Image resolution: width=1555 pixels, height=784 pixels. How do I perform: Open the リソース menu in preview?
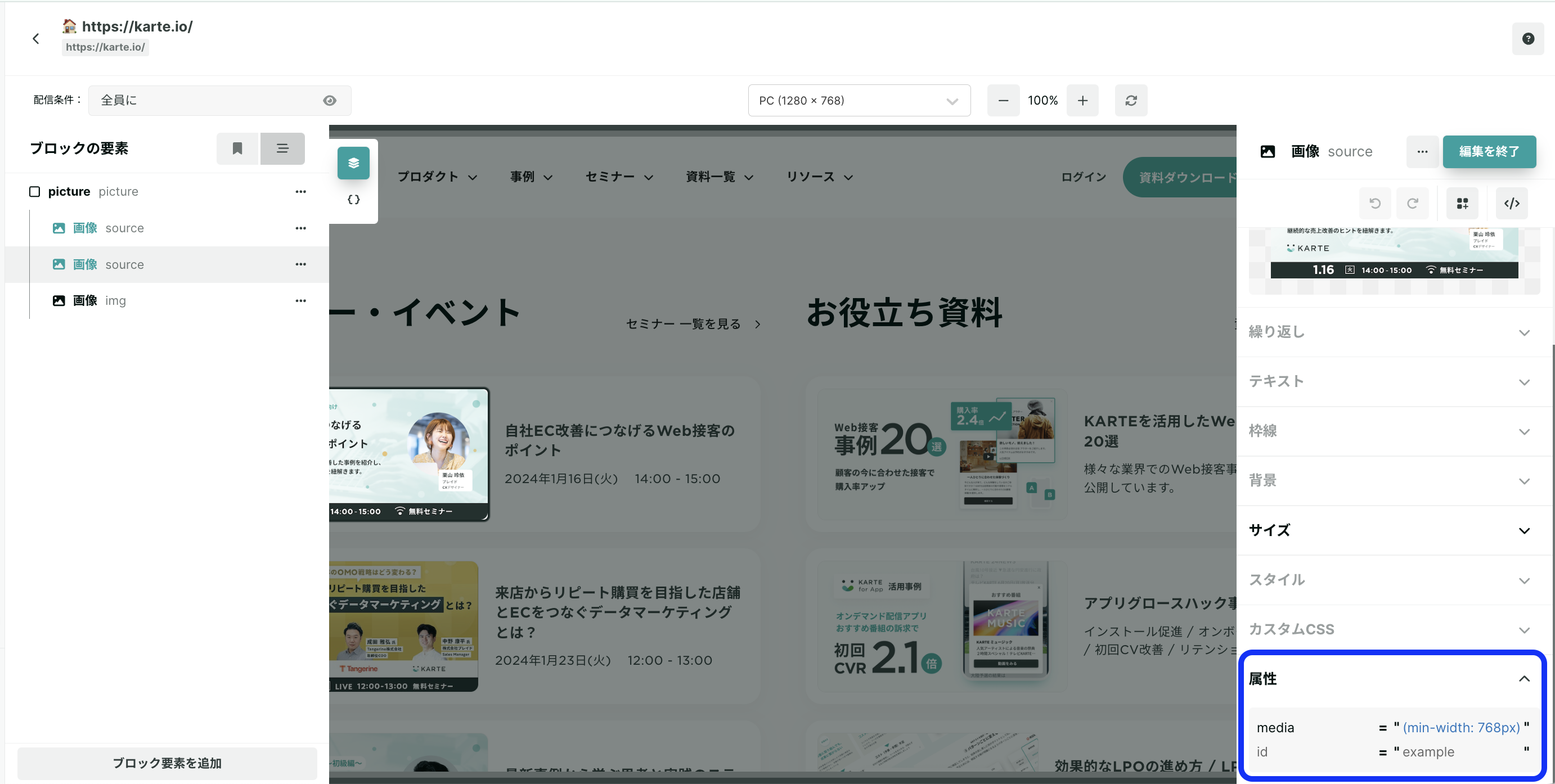point(820,177)
